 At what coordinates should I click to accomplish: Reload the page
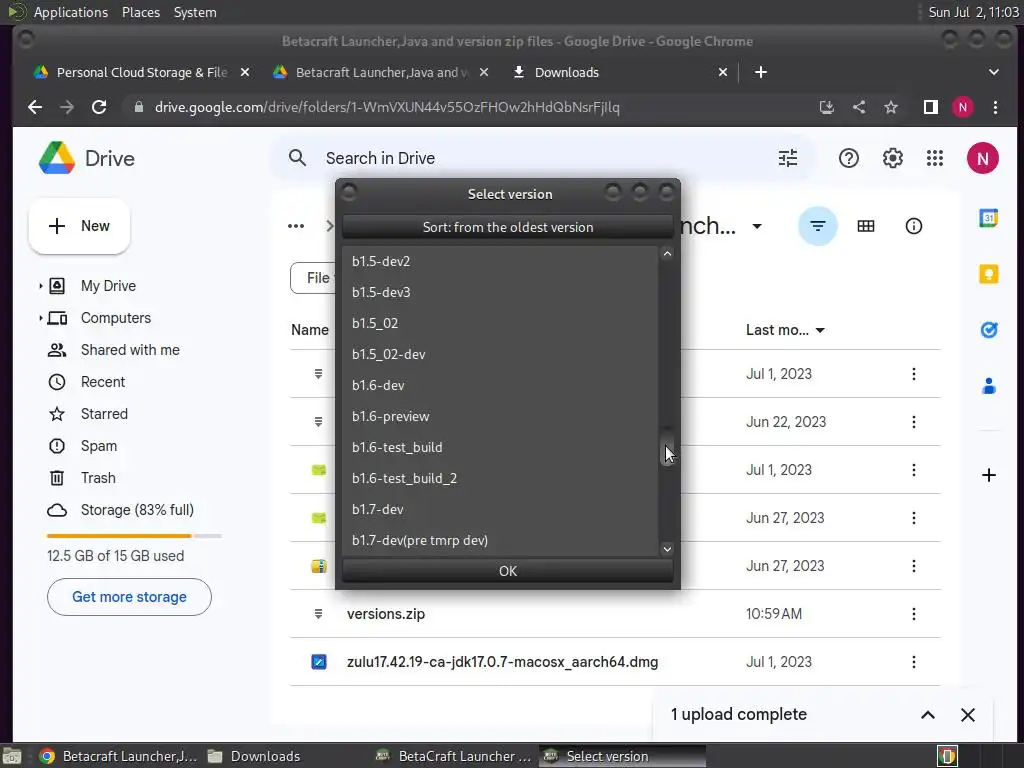[99, 107]
